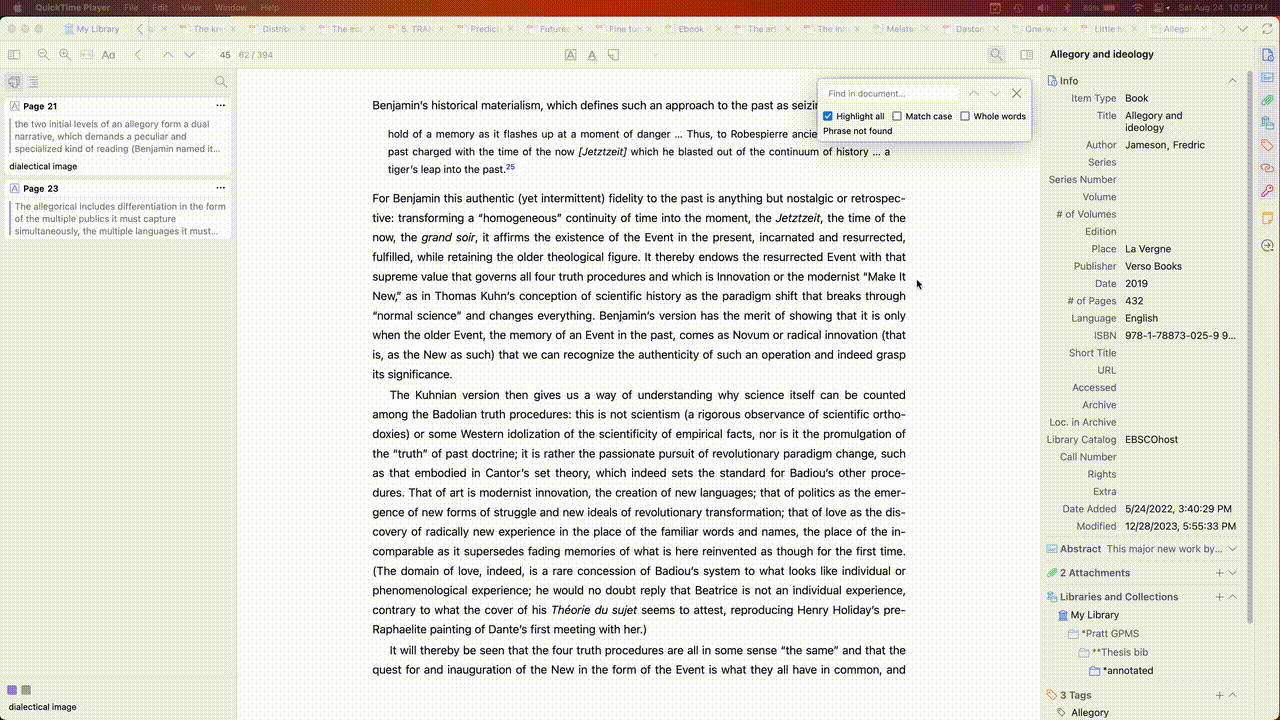Select the underline text annotation tool
Viewport: 1280px width, 720px height.
(592, 55)
